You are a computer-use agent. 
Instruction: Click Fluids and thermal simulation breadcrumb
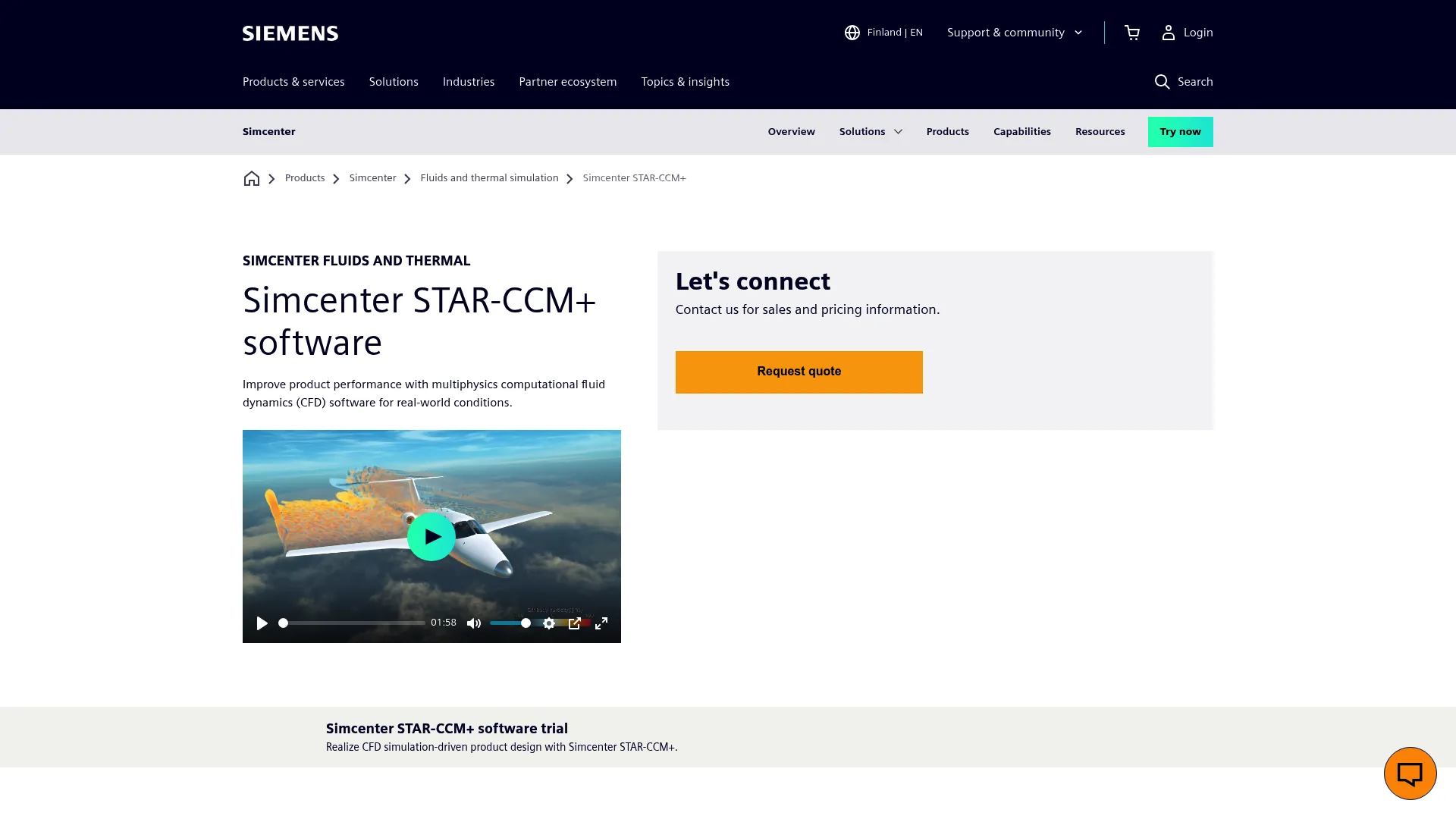click(489, 178)
